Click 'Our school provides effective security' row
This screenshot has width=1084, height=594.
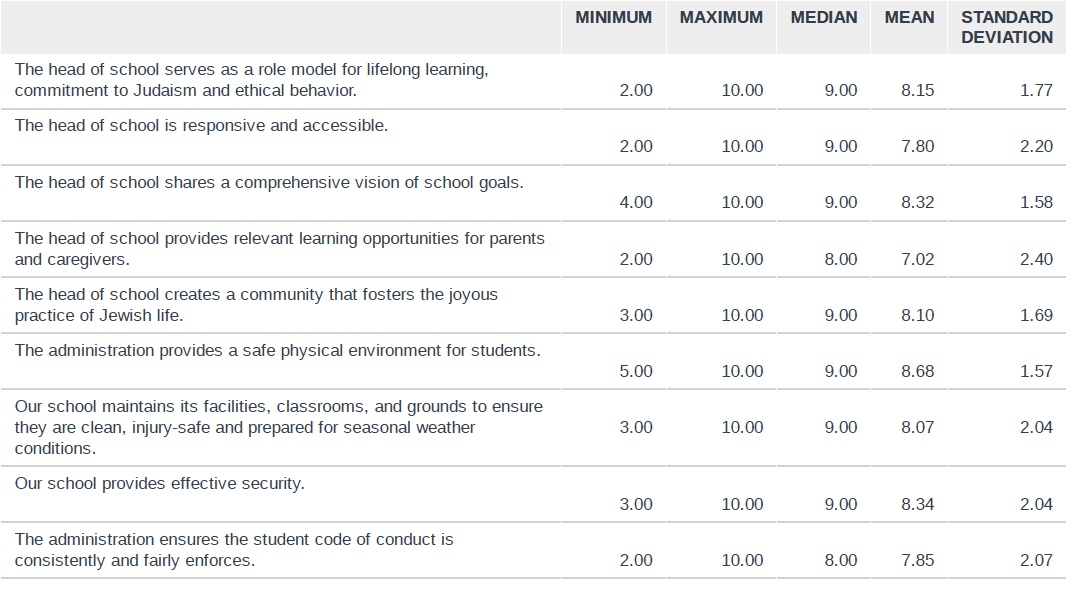coord(533,494)
